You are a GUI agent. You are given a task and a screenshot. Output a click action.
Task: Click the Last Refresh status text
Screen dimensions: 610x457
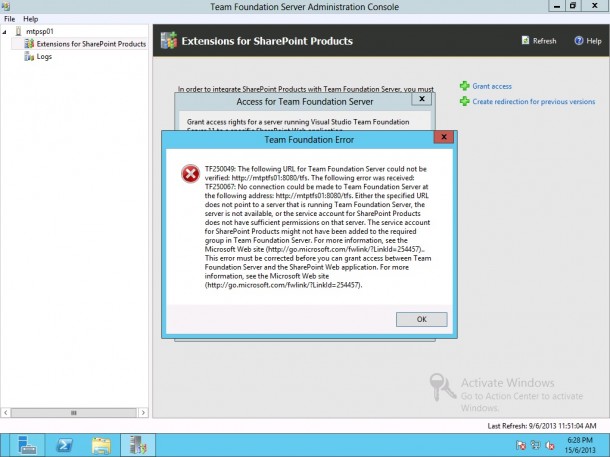point(542,426)
